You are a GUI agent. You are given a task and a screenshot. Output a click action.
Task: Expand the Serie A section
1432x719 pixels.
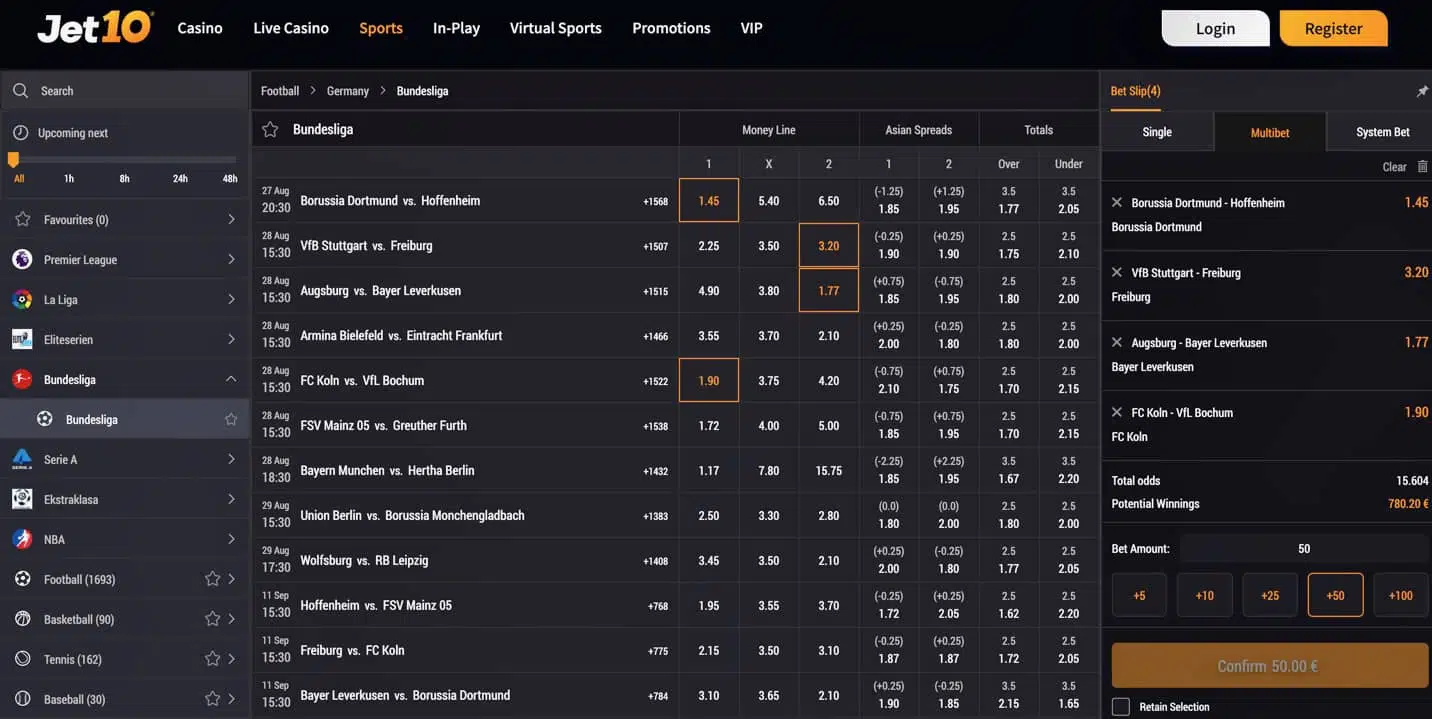231,459
